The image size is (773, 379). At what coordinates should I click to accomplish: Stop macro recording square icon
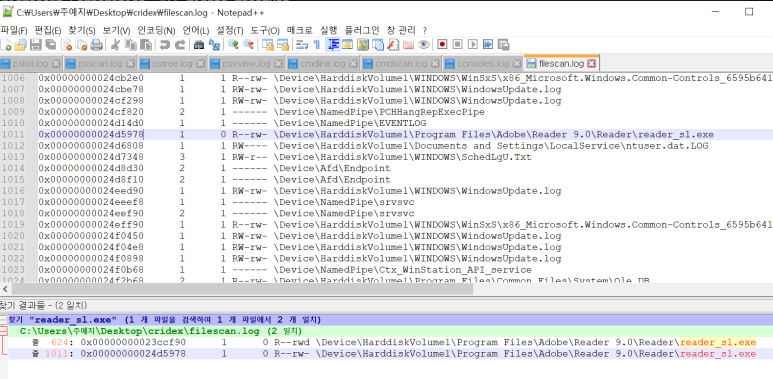pos(457,45)
